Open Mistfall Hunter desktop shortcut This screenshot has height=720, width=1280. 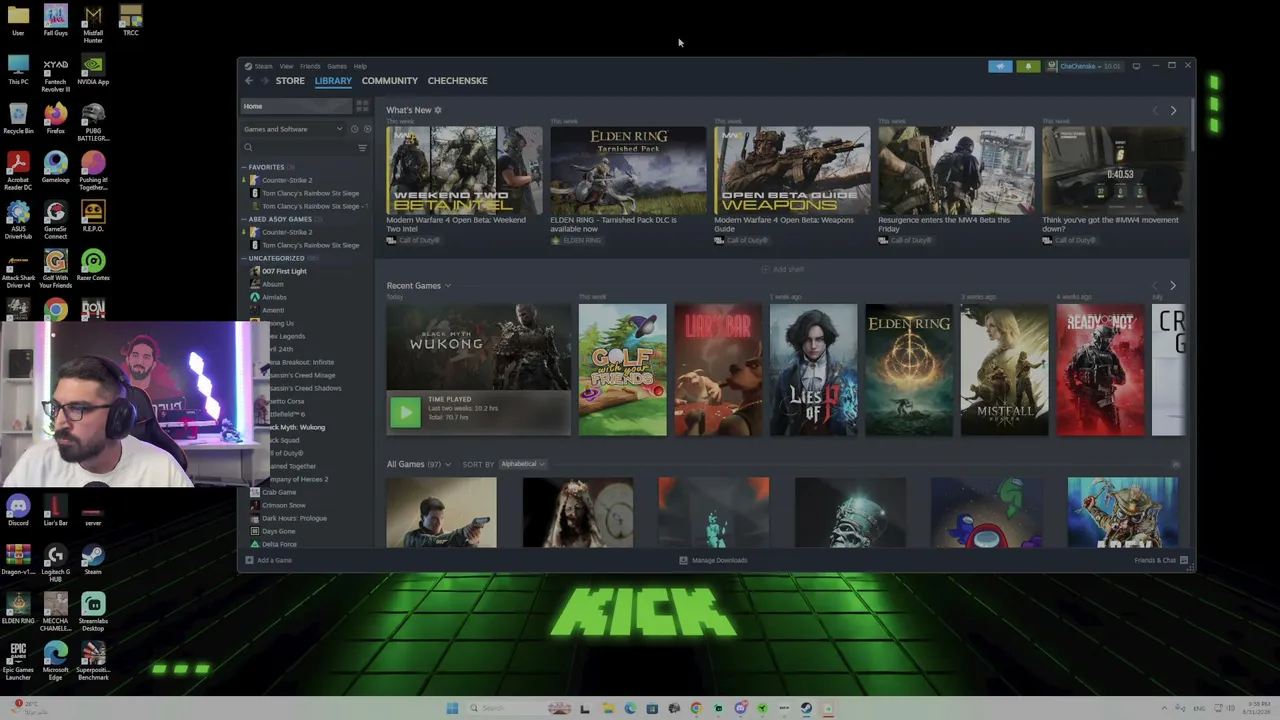[x=93, y=24]
